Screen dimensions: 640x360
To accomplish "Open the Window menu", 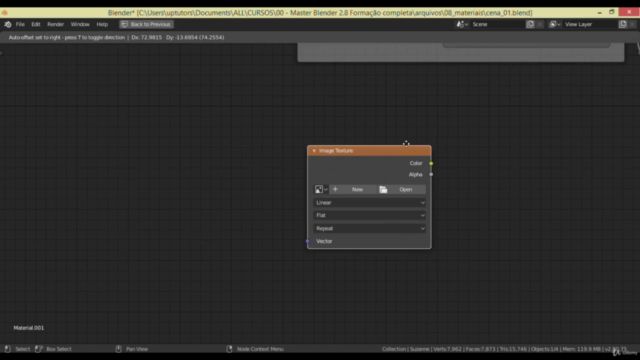I will click(x=80, y=24).
